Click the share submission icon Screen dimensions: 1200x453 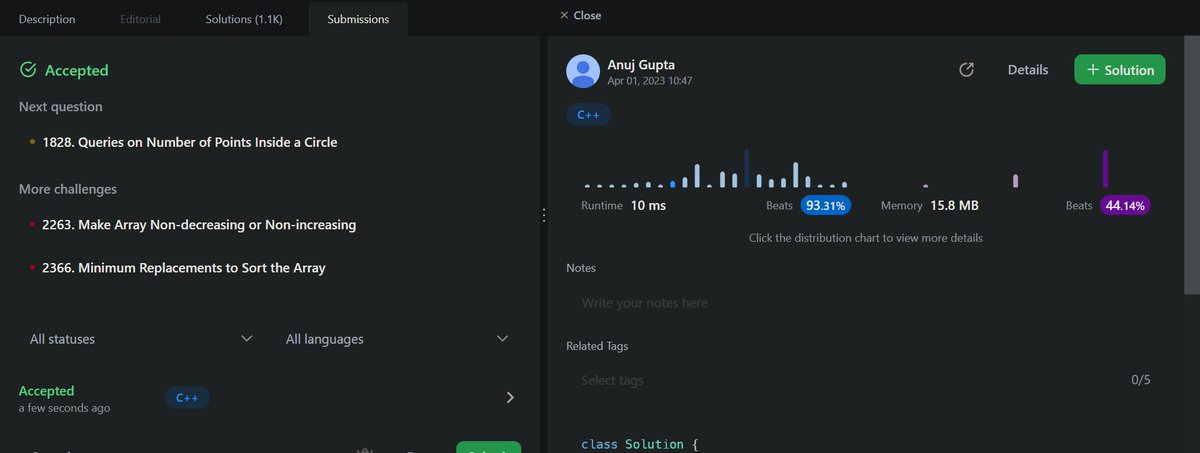[966, 70]
